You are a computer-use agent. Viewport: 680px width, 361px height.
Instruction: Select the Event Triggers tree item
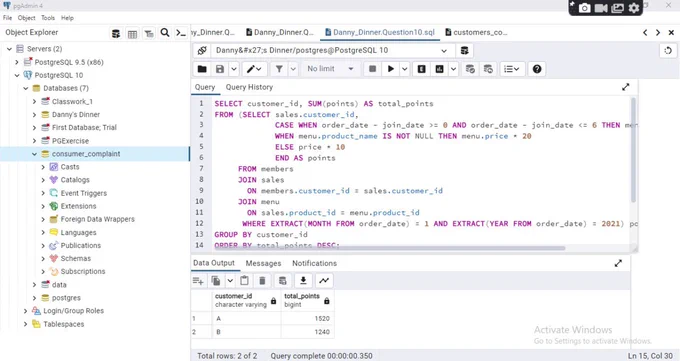click(83, 193)
